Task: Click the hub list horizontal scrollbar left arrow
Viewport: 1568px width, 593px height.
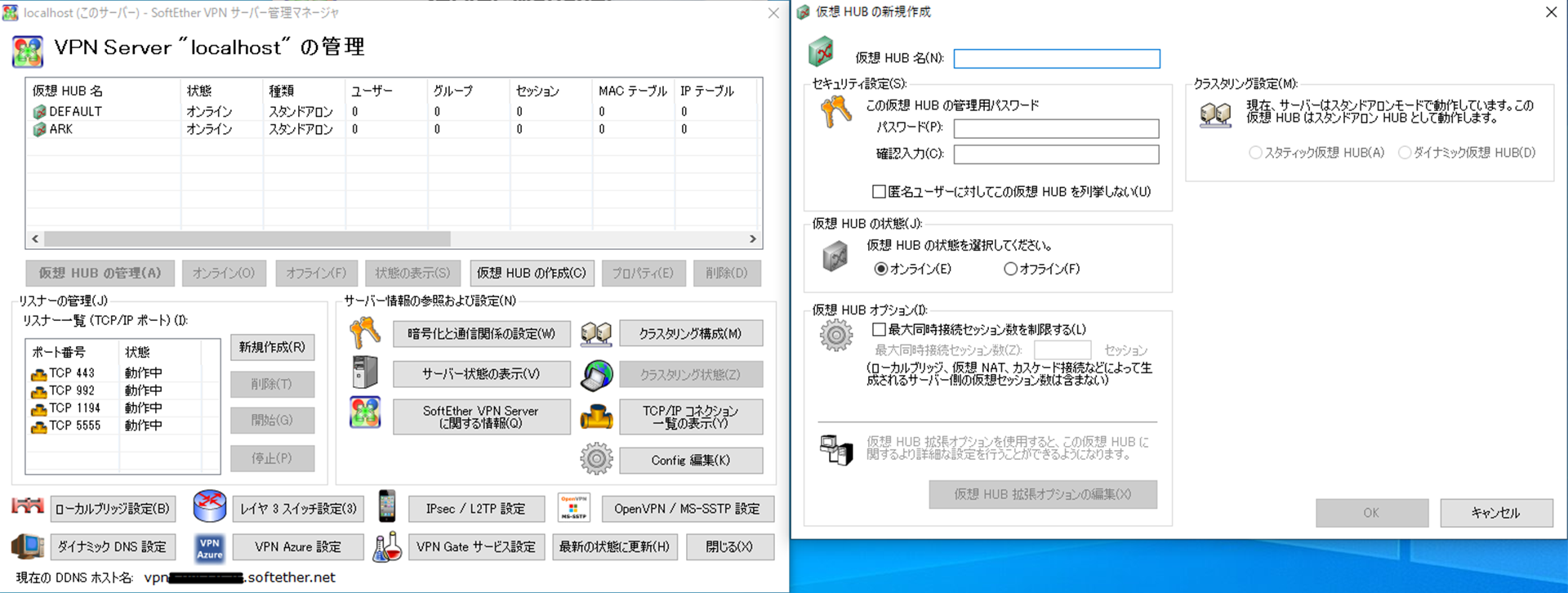Action: (35, 239)
